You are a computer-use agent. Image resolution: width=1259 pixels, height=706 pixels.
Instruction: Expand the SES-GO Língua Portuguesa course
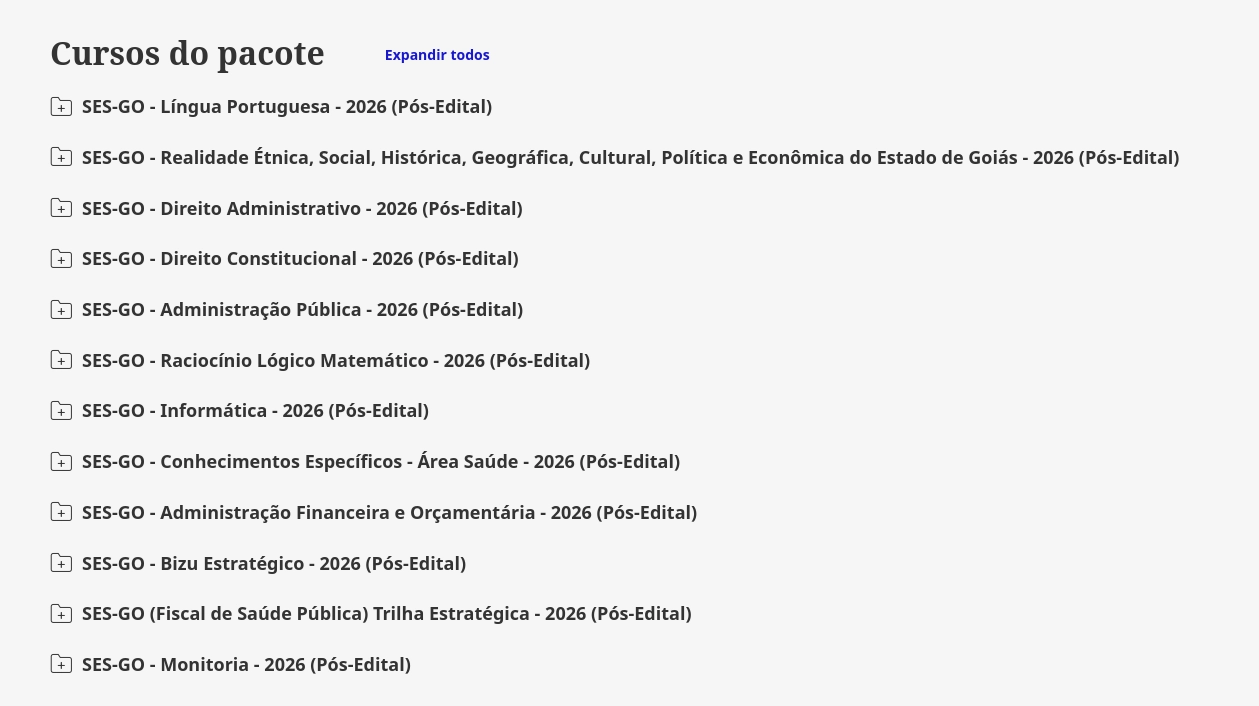287,107
